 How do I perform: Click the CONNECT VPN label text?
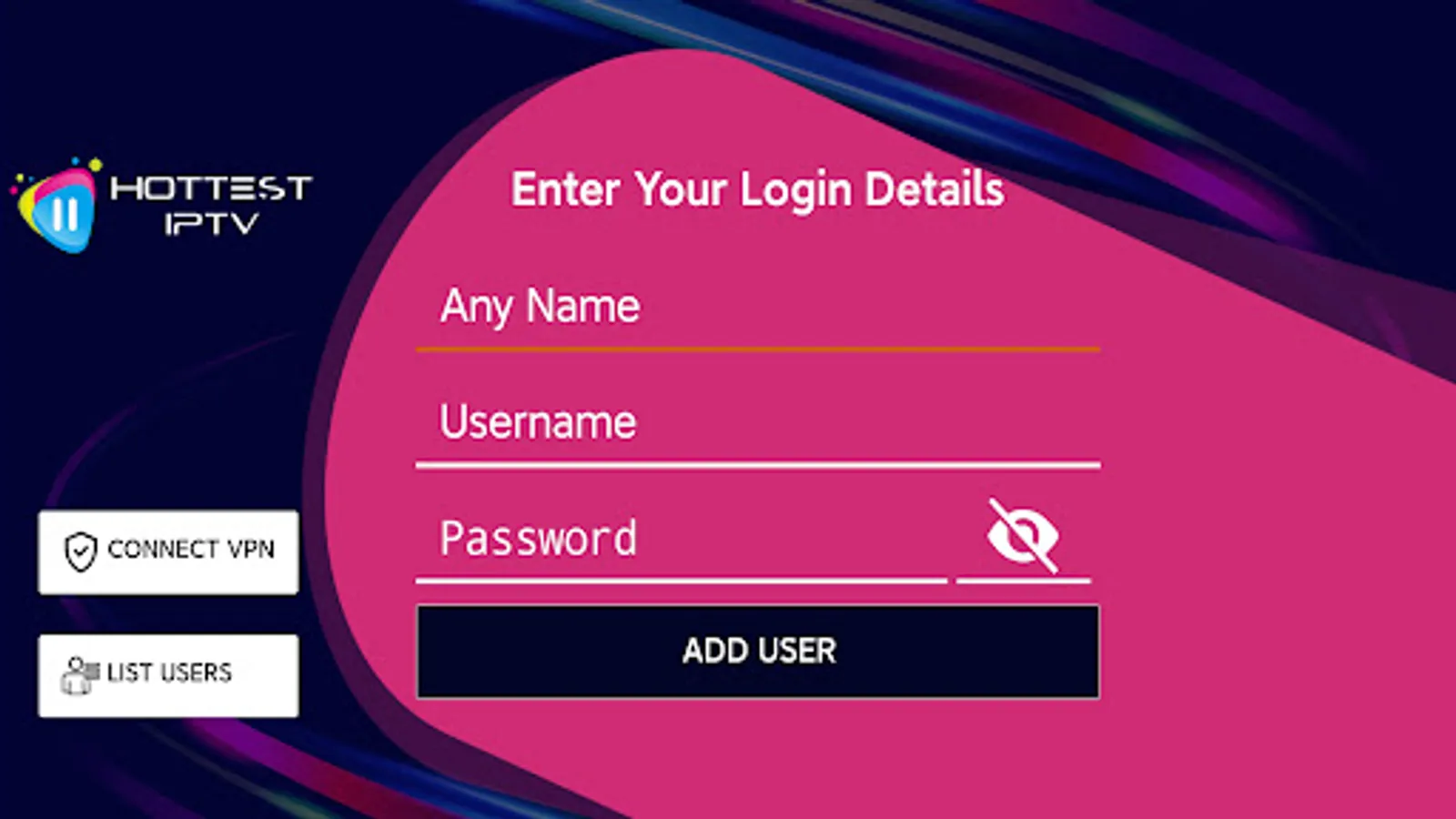tap(191, 549)
